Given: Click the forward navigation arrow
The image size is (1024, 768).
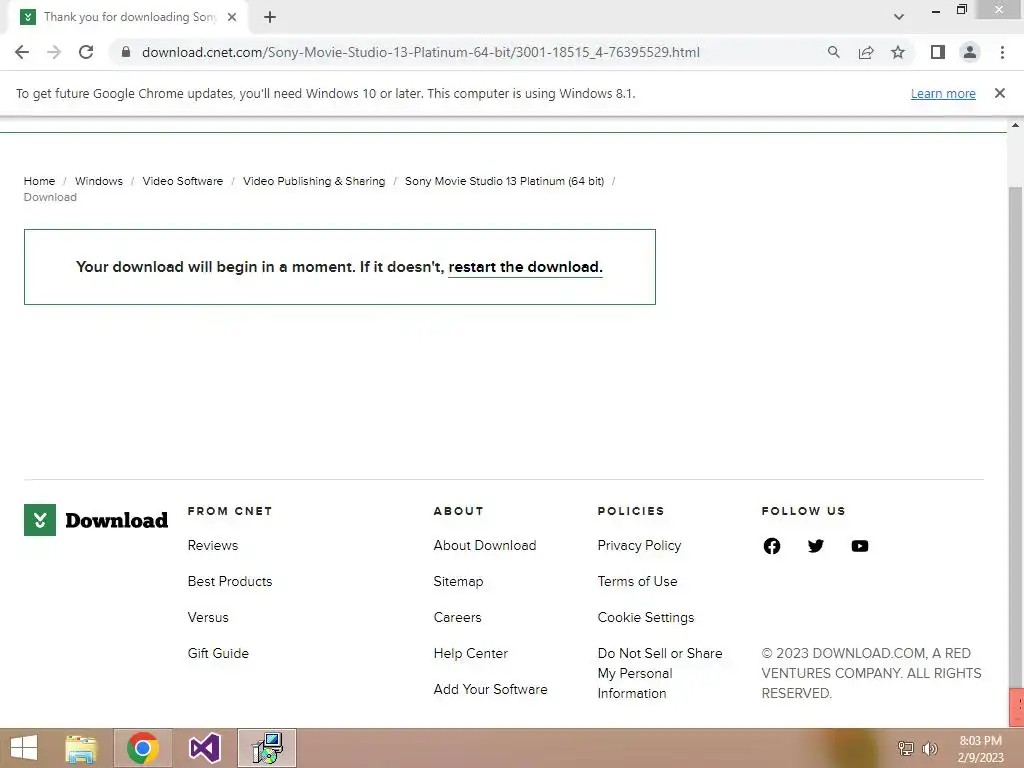Looking at the screenshot, I should pyautogui.click(x=54, y=52).
